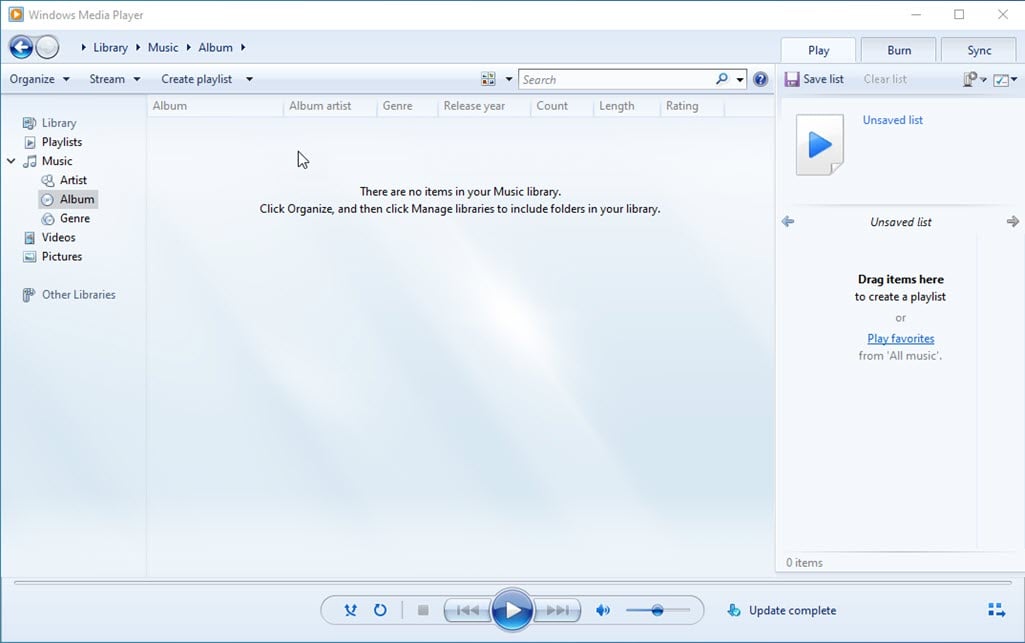Open the Help question mark icon

coord(760,79)
